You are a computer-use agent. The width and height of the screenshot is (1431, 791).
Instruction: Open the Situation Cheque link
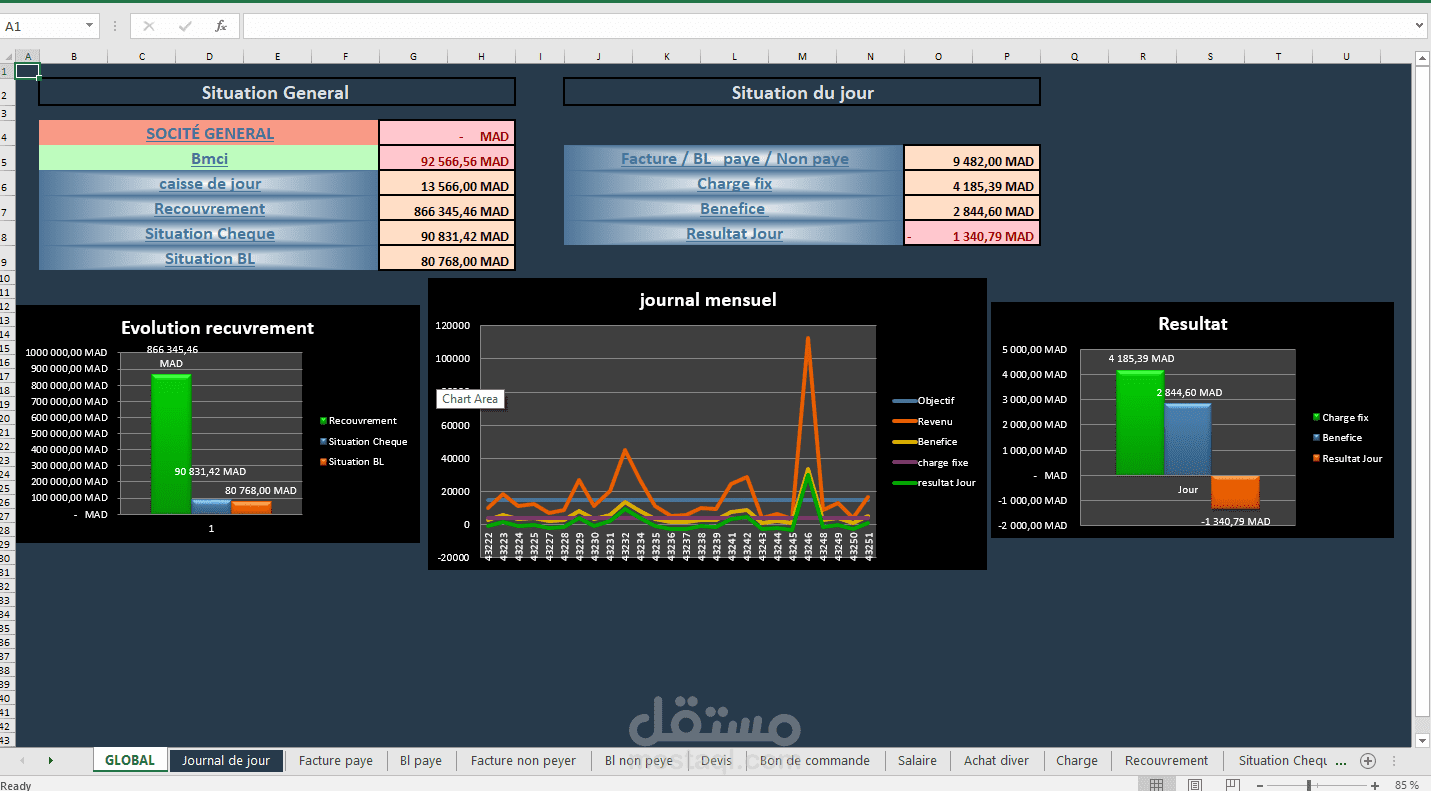coord(210,233)
